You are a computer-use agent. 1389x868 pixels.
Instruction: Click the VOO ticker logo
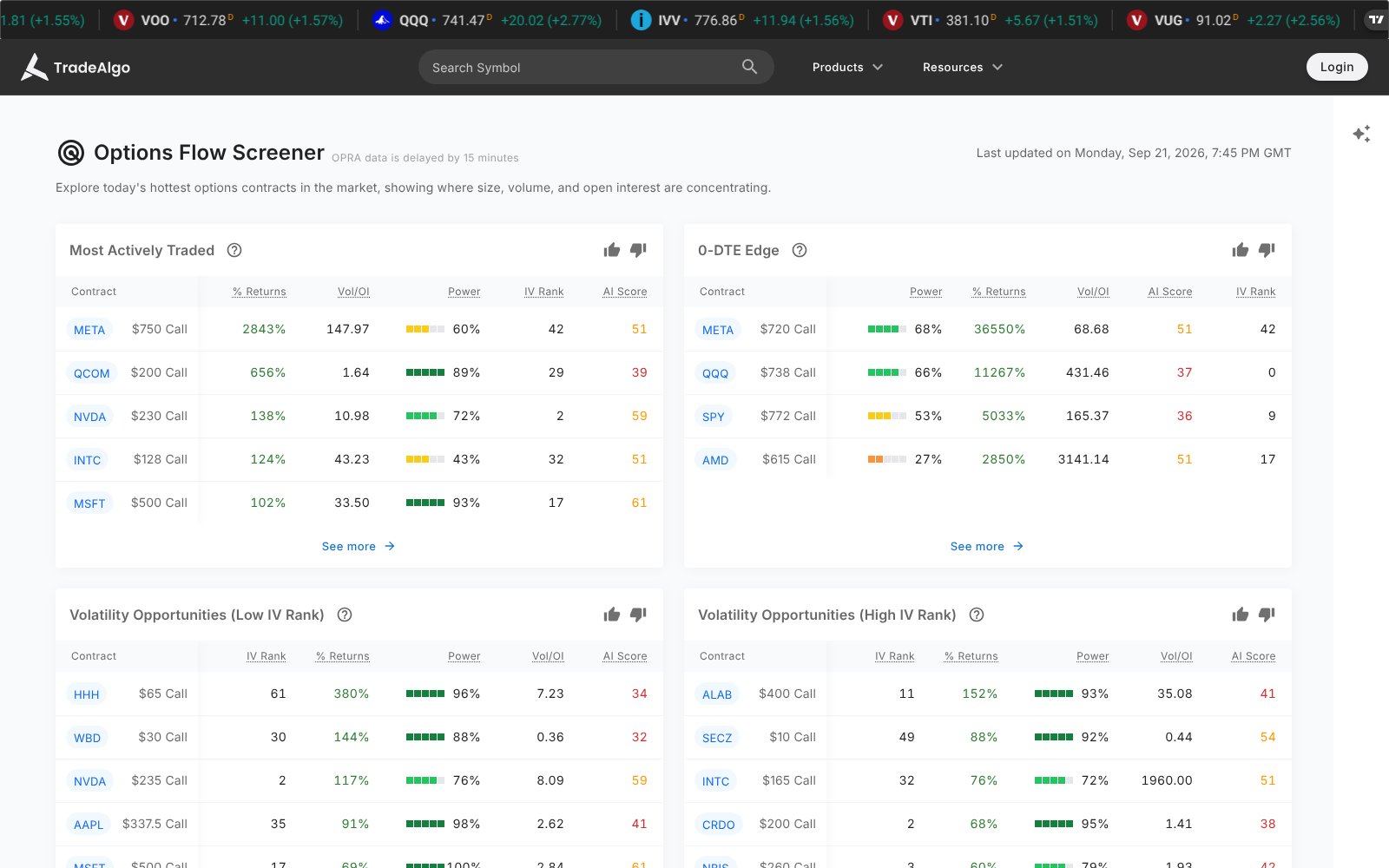pyautogui.click(x=124, y=20)
